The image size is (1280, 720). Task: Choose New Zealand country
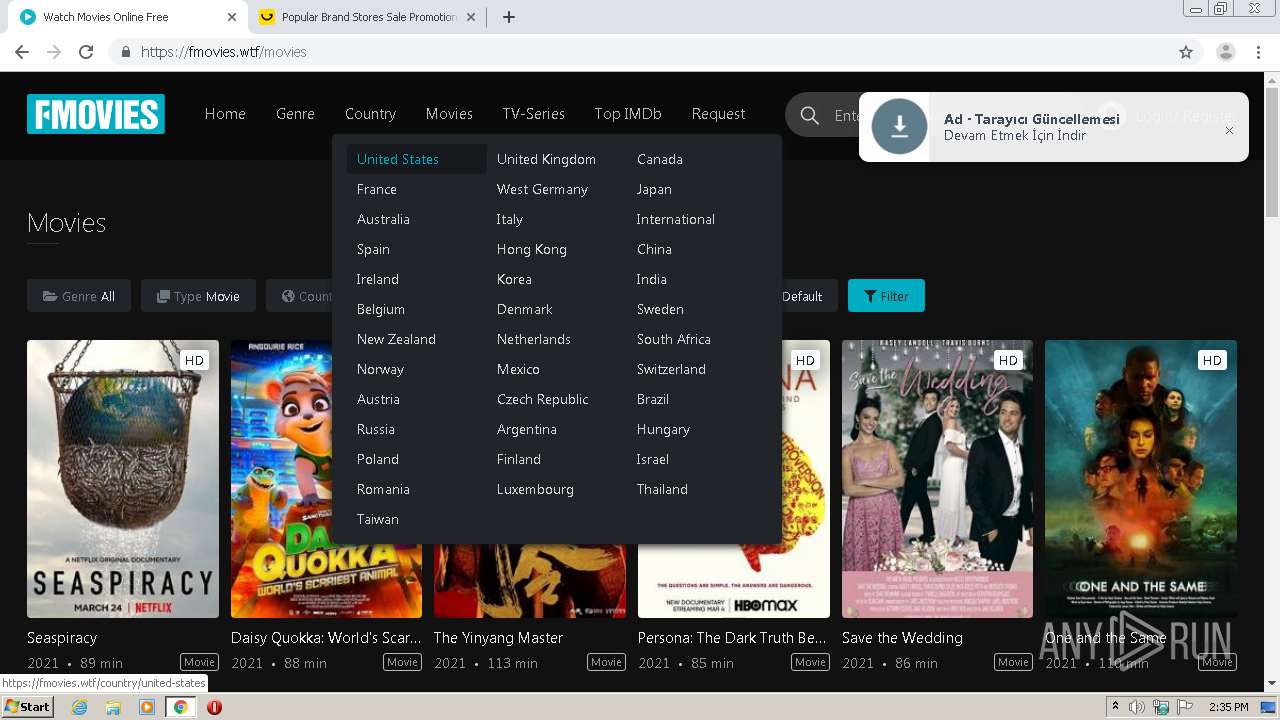click(396, 339)
